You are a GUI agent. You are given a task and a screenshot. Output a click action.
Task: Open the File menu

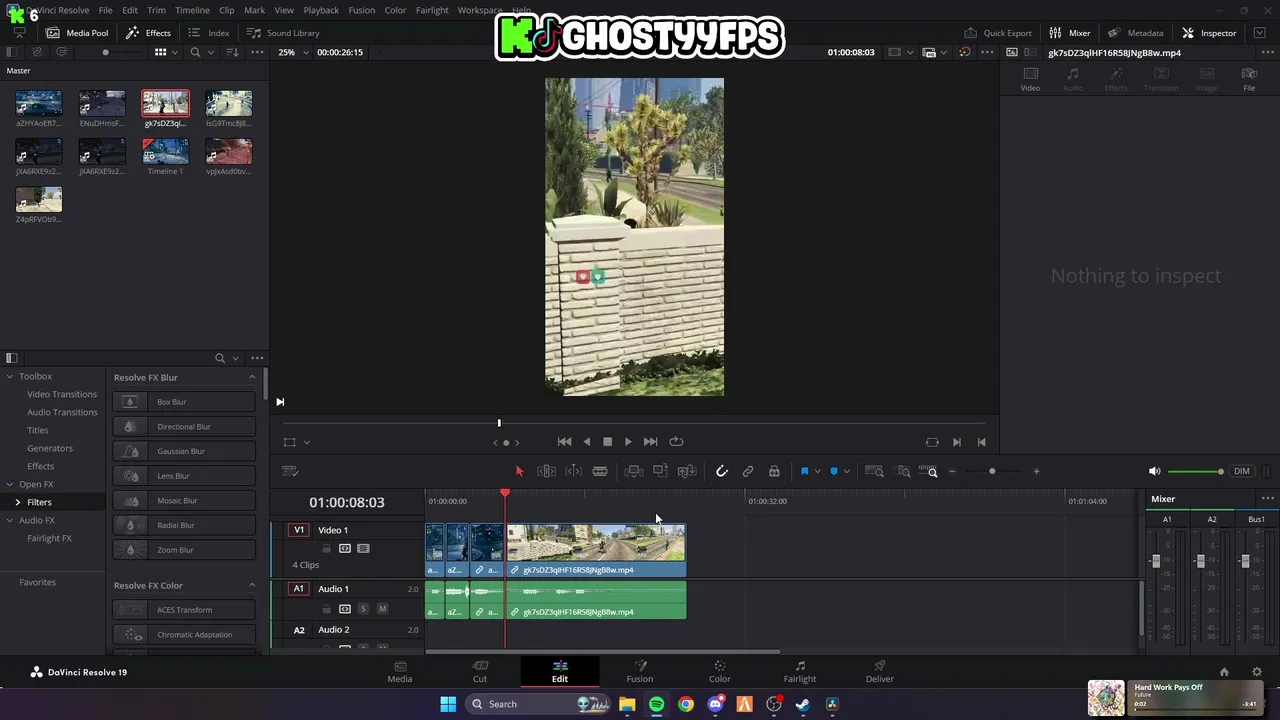tap(105, 10)
